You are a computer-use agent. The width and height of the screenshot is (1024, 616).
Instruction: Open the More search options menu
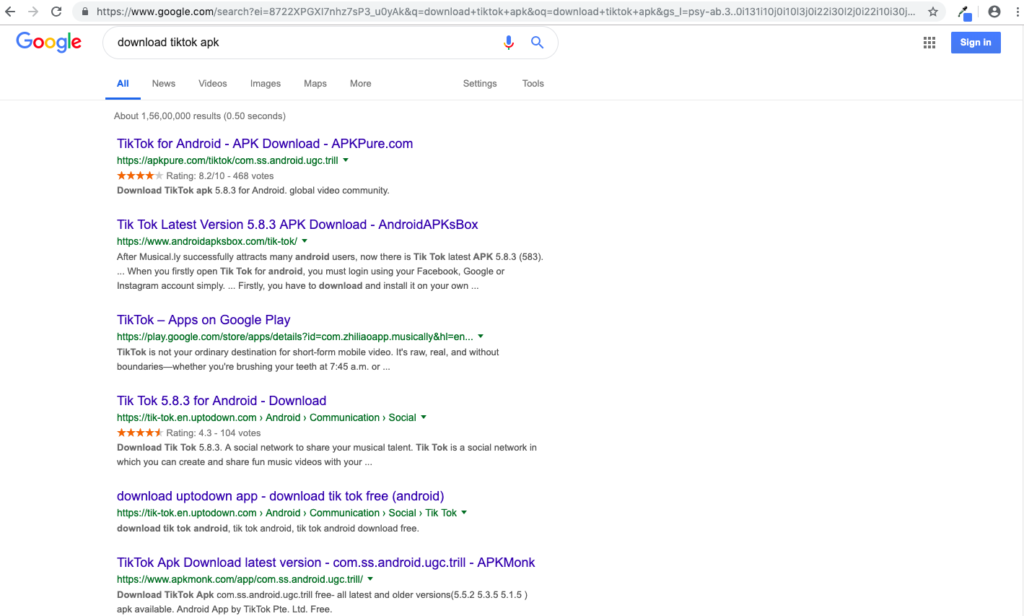point(360,84)
